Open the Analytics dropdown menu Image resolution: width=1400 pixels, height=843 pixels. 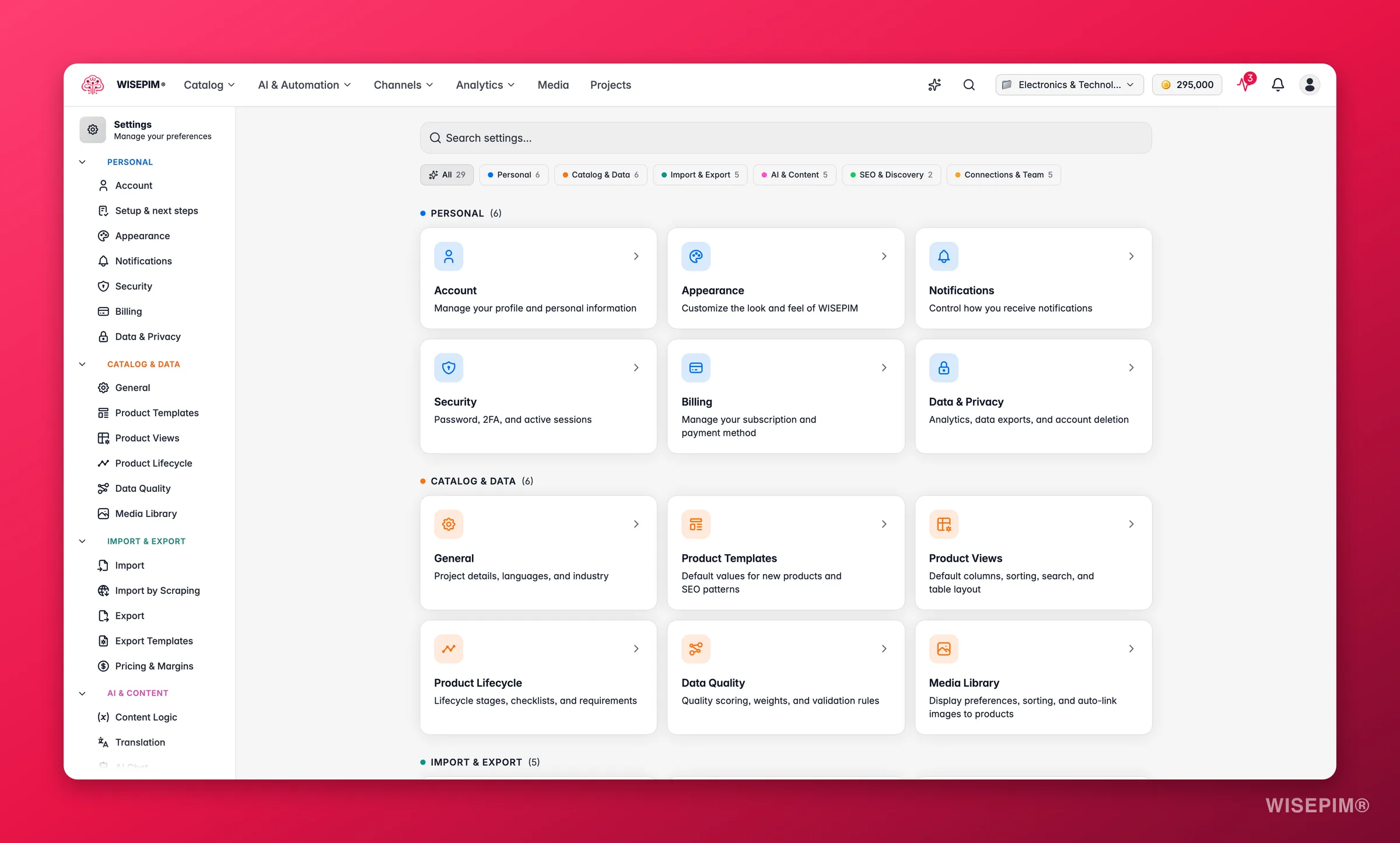pyautogui.click(x=485, y=85)
